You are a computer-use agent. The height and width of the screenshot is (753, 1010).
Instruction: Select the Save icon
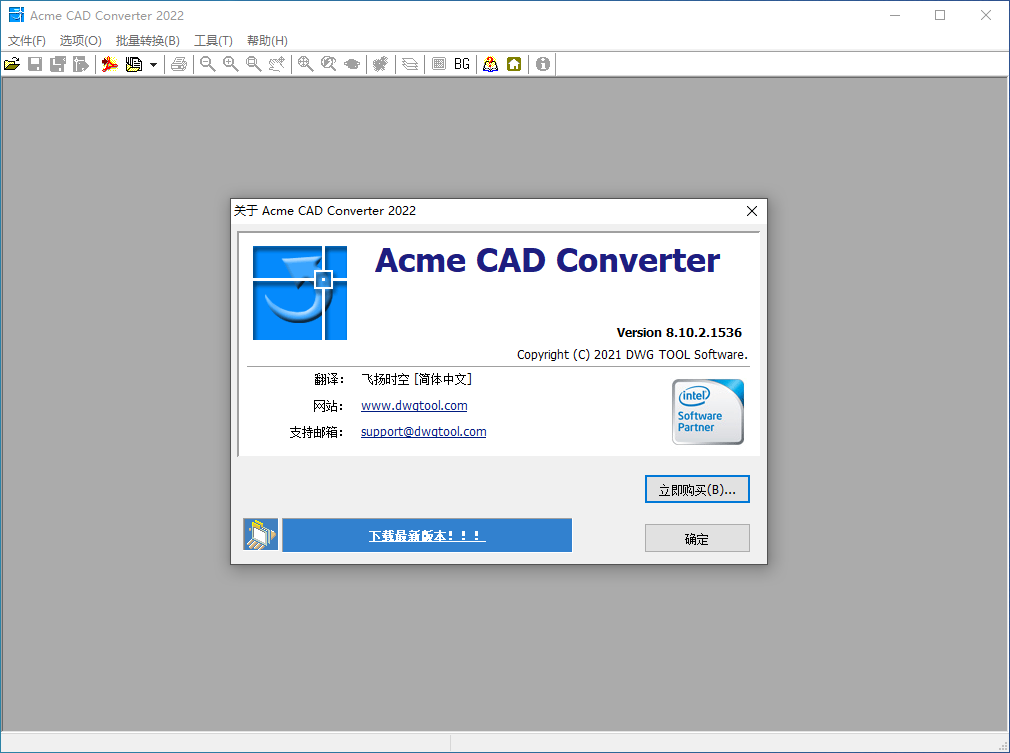pos(35,63)
